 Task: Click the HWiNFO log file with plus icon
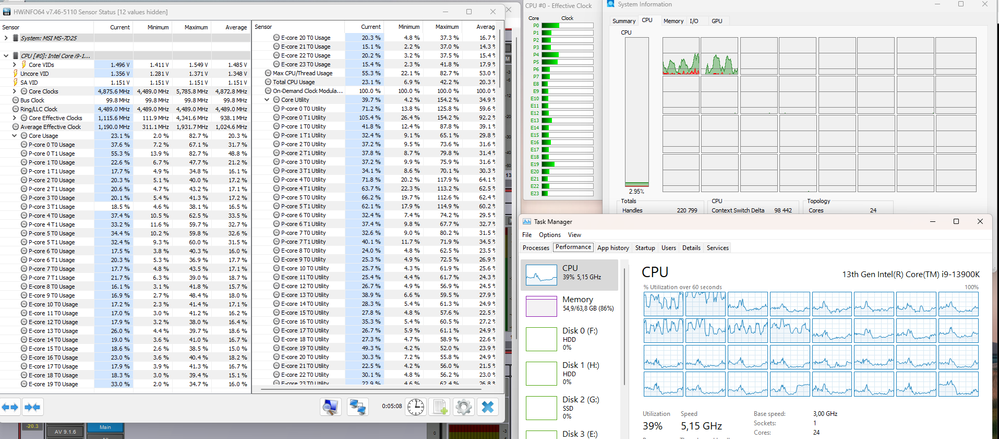coord(440,406)
